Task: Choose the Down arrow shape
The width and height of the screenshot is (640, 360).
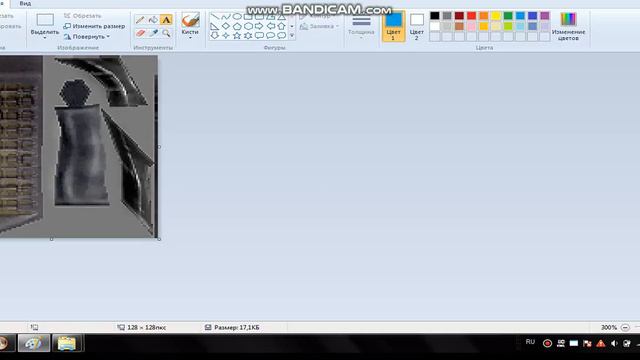Action: (x=215, y=36)
